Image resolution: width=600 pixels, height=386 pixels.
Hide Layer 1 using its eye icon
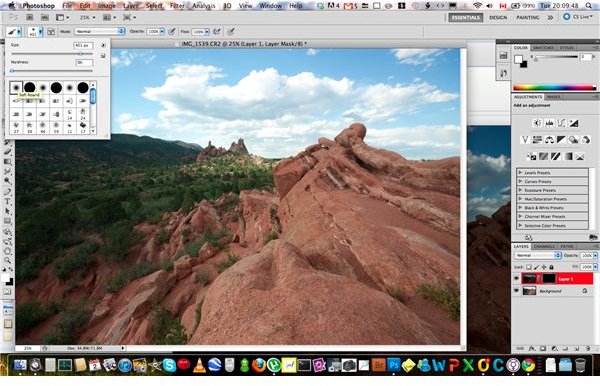pyautogui.click(x=517, y=279)
